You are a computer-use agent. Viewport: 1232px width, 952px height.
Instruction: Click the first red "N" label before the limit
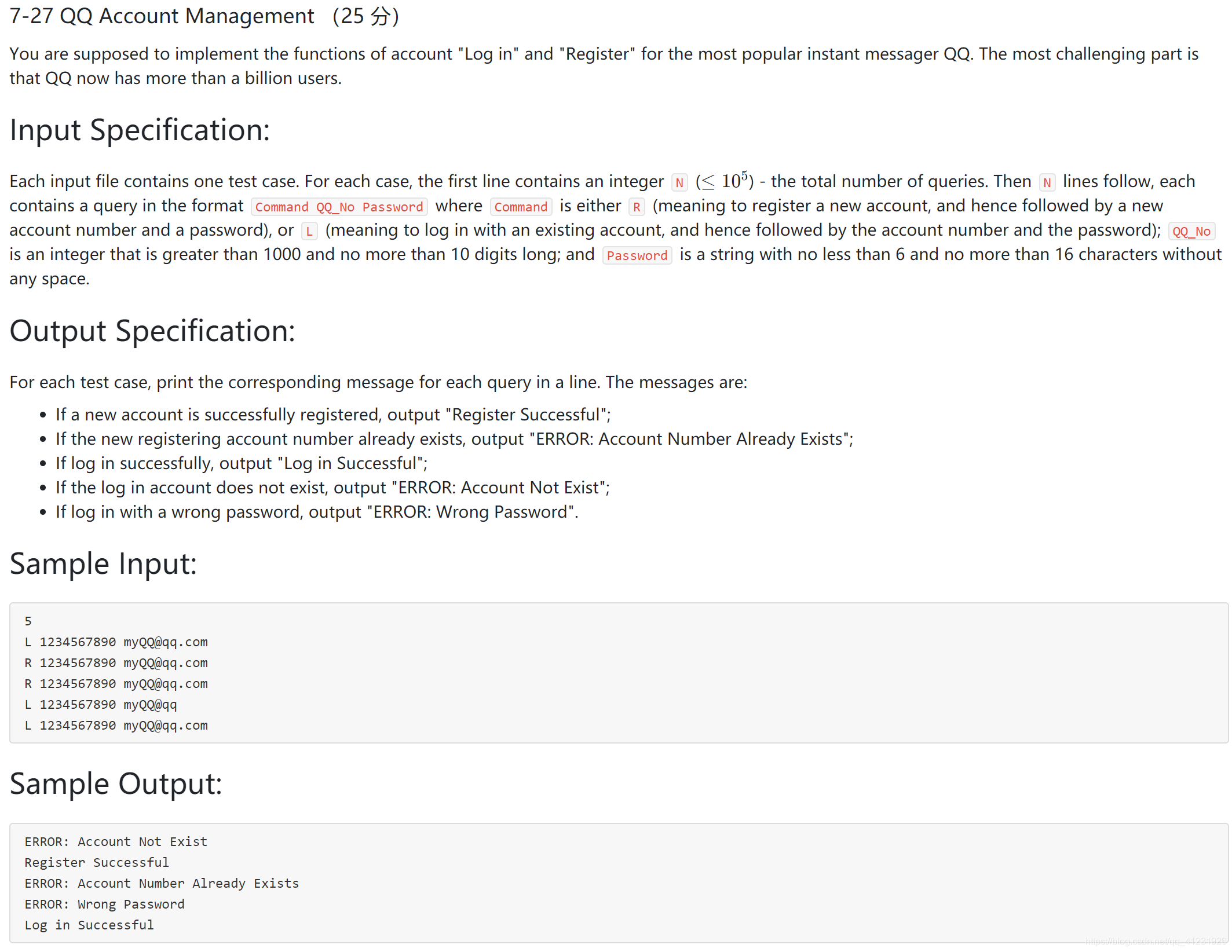click(679, 182)
